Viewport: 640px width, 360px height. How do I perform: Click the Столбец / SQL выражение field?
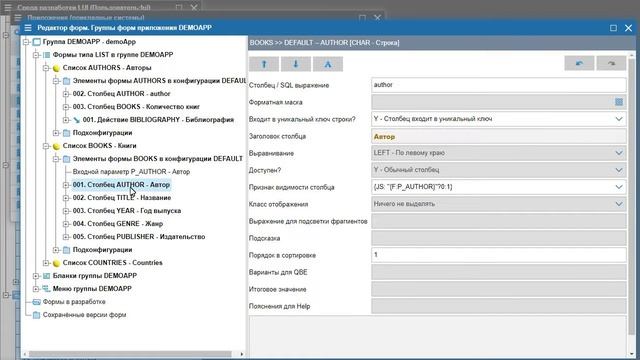click(498, 85)
